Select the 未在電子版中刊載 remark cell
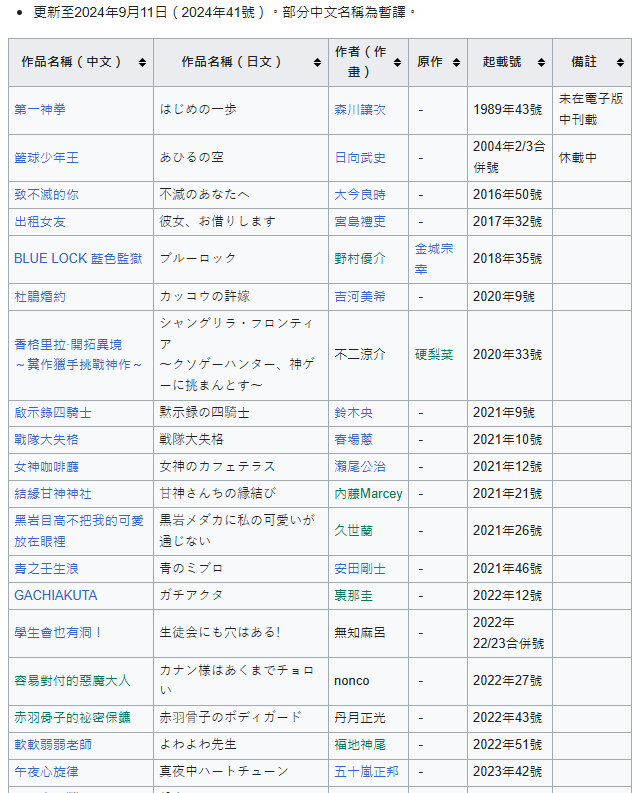Viewport: 635px width, 793px height. click(591, 109)
